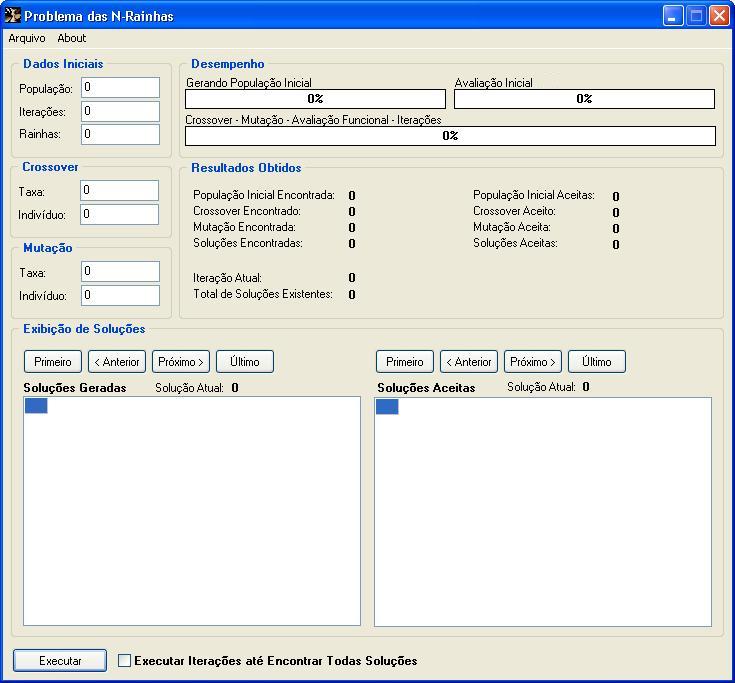Focus the Mutação Indivíduo field

click(119, 295)
